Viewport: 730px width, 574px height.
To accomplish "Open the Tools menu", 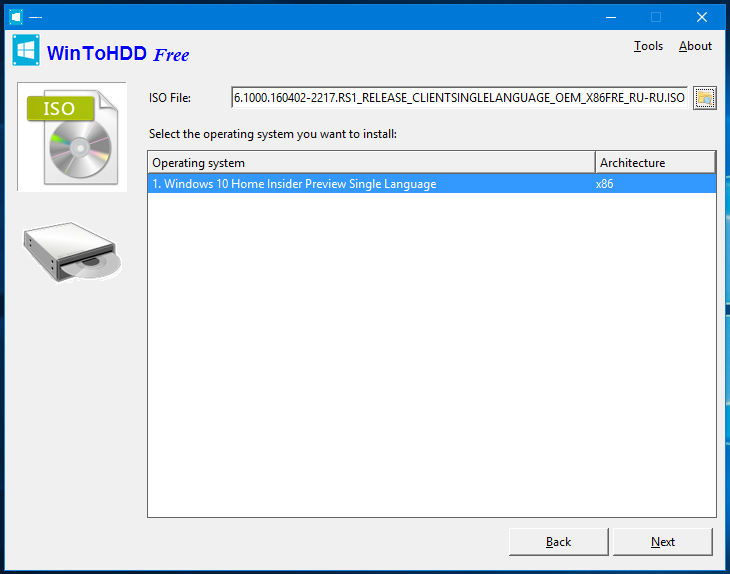I will 648,46.
